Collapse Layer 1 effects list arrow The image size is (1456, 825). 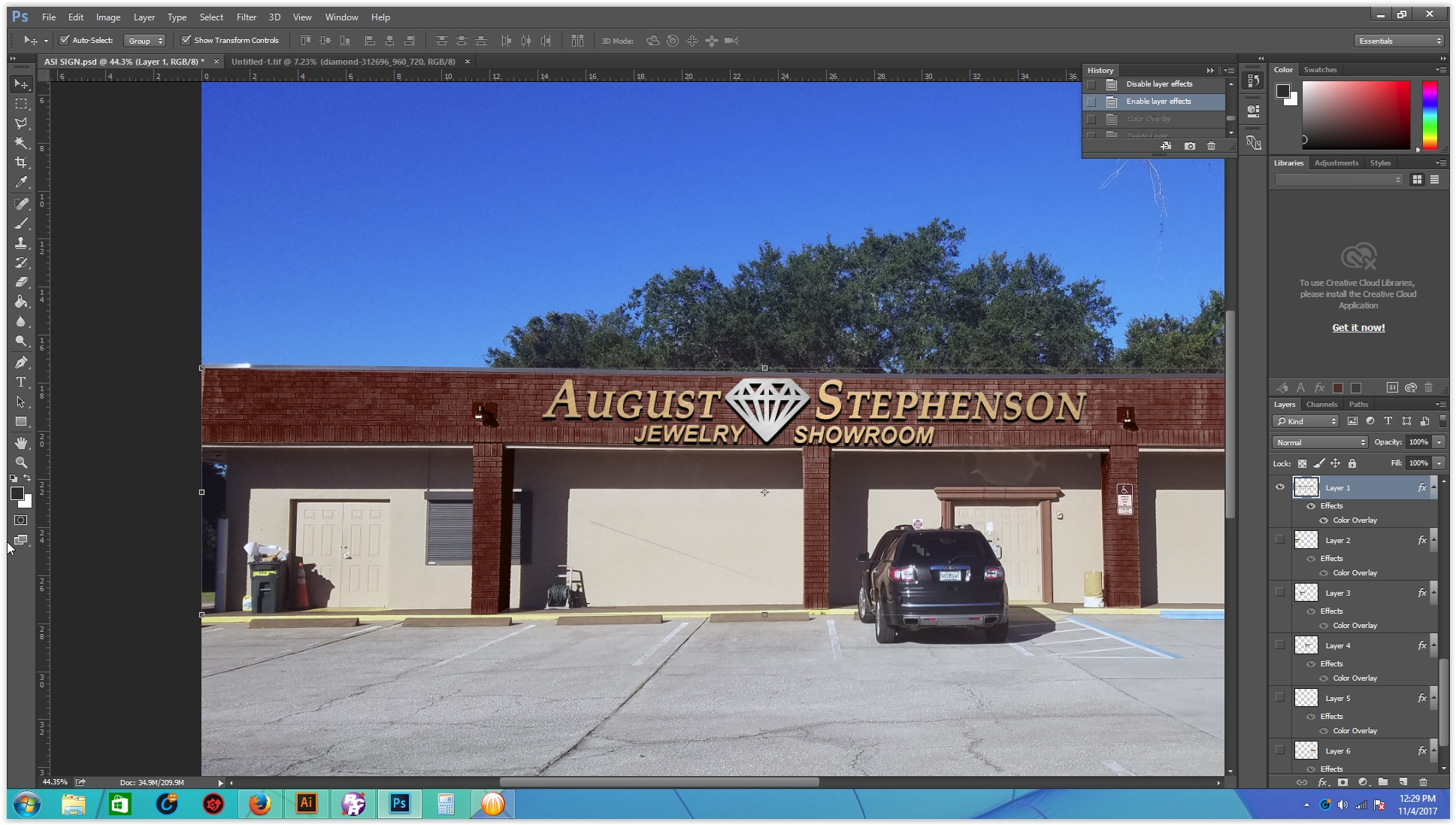pyautogui.click(x=1433, y=487)
